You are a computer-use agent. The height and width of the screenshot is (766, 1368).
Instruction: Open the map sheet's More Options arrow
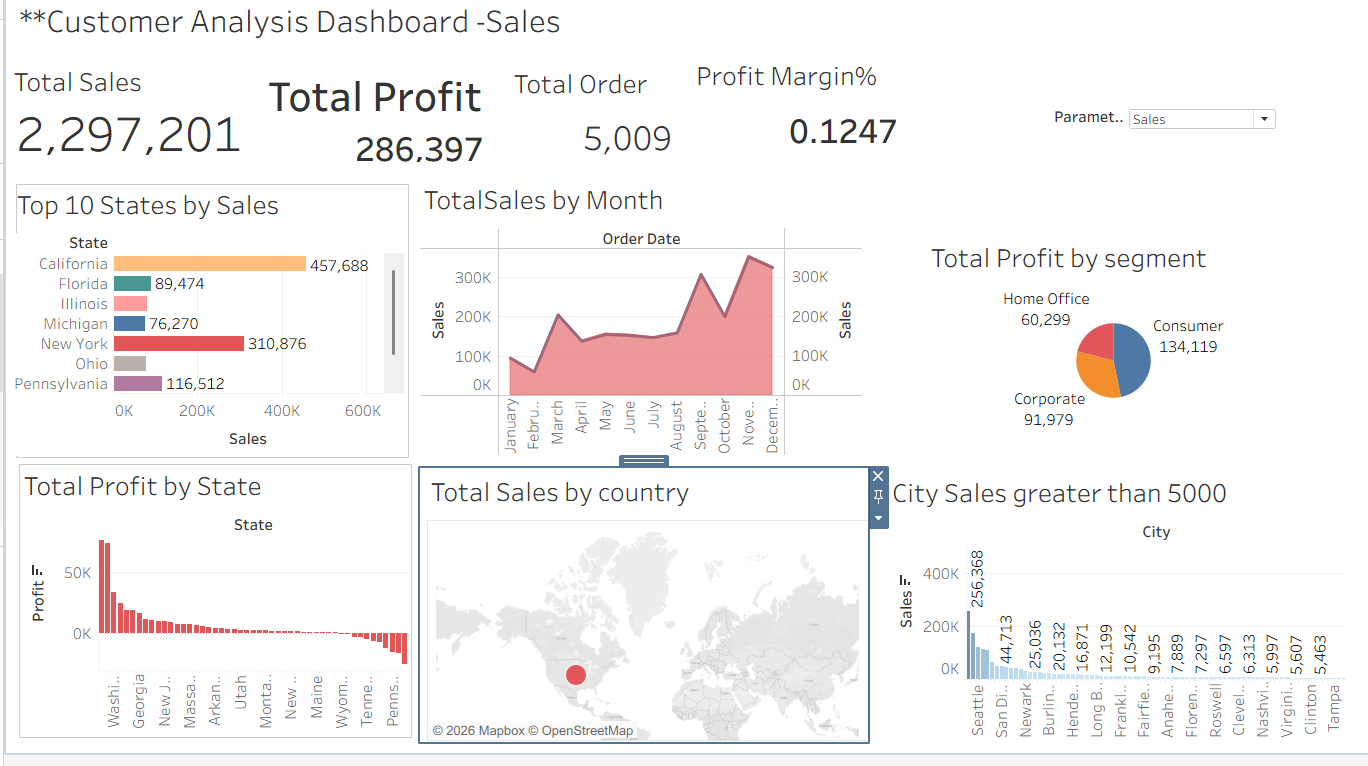(878, 518)
